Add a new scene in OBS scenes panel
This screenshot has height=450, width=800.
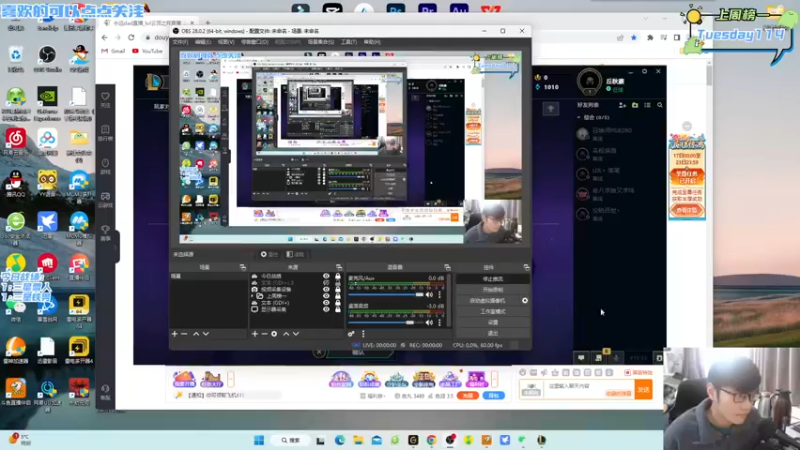coord(174,334)
